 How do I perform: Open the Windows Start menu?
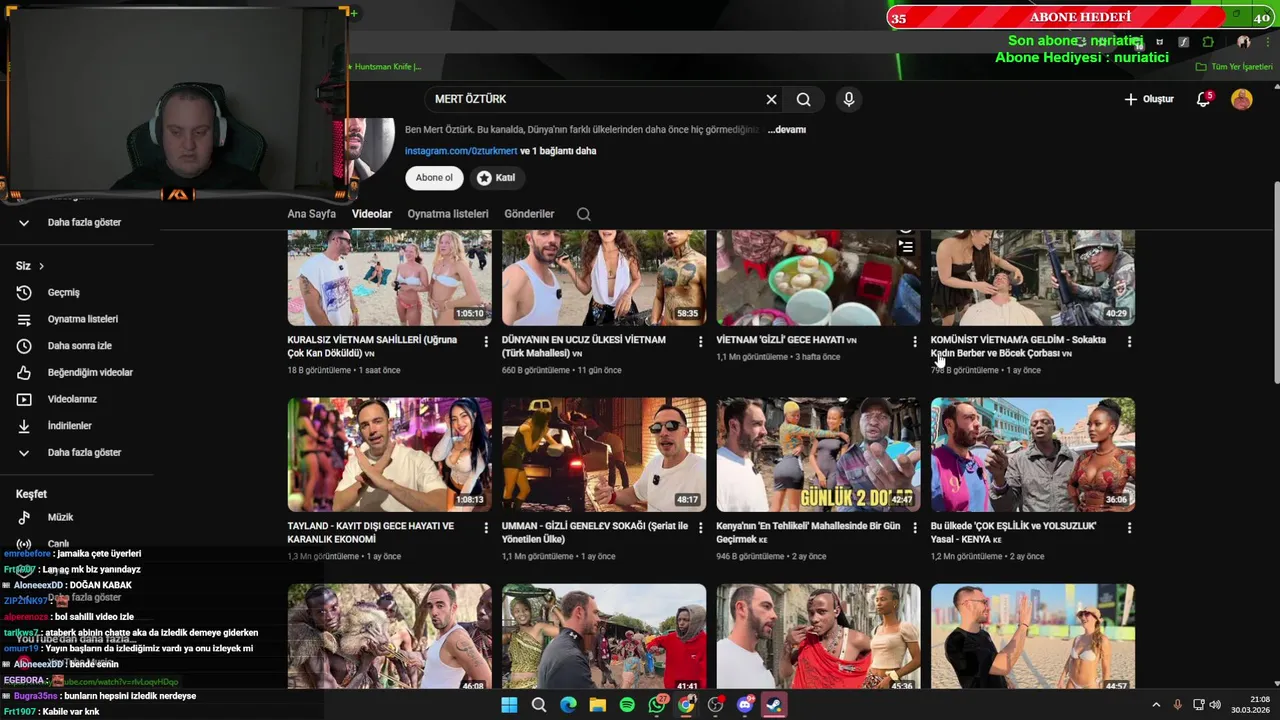[x=509, y=705]
